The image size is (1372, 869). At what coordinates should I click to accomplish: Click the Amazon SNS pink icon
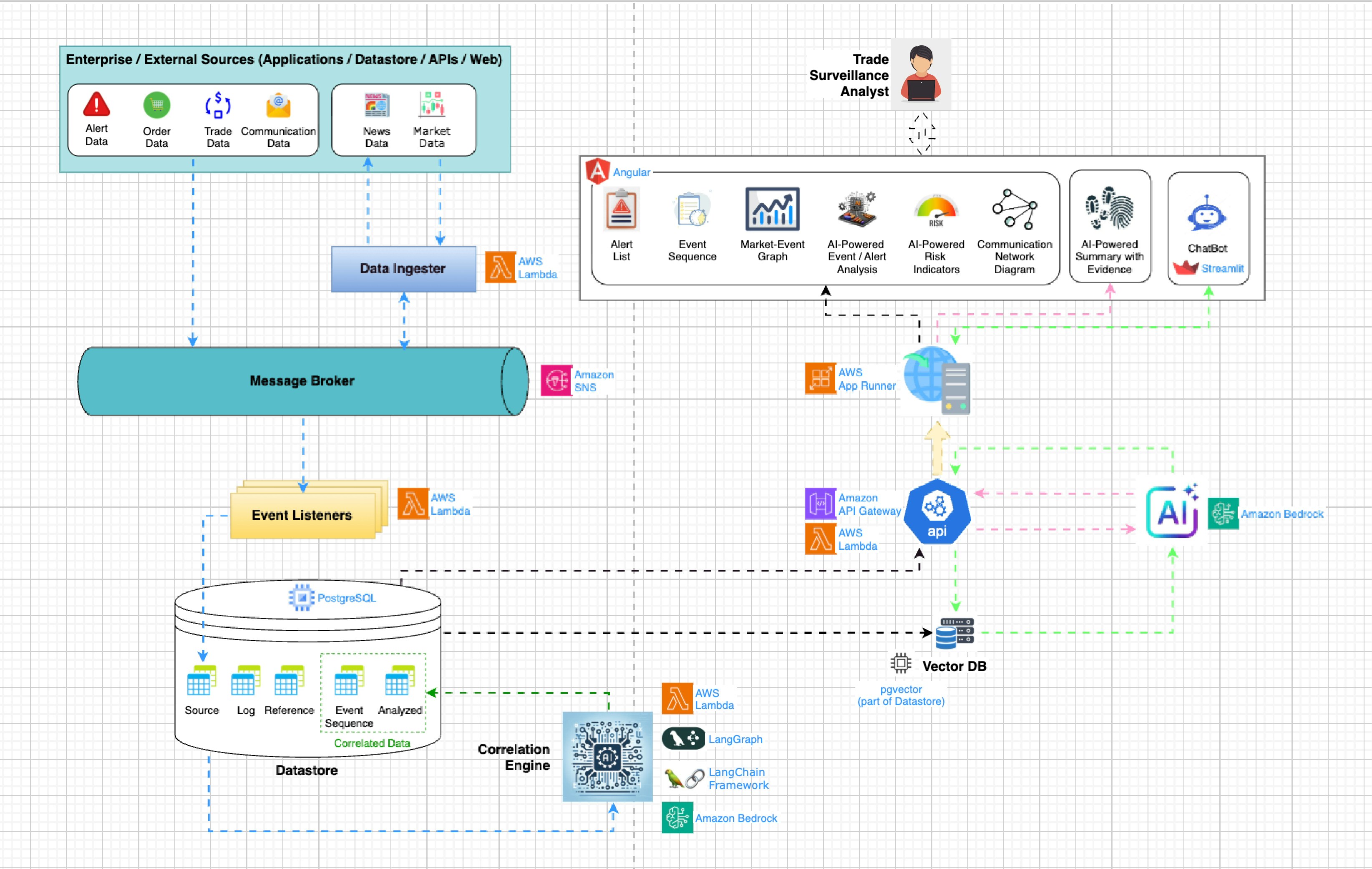[x=556, y=380]
